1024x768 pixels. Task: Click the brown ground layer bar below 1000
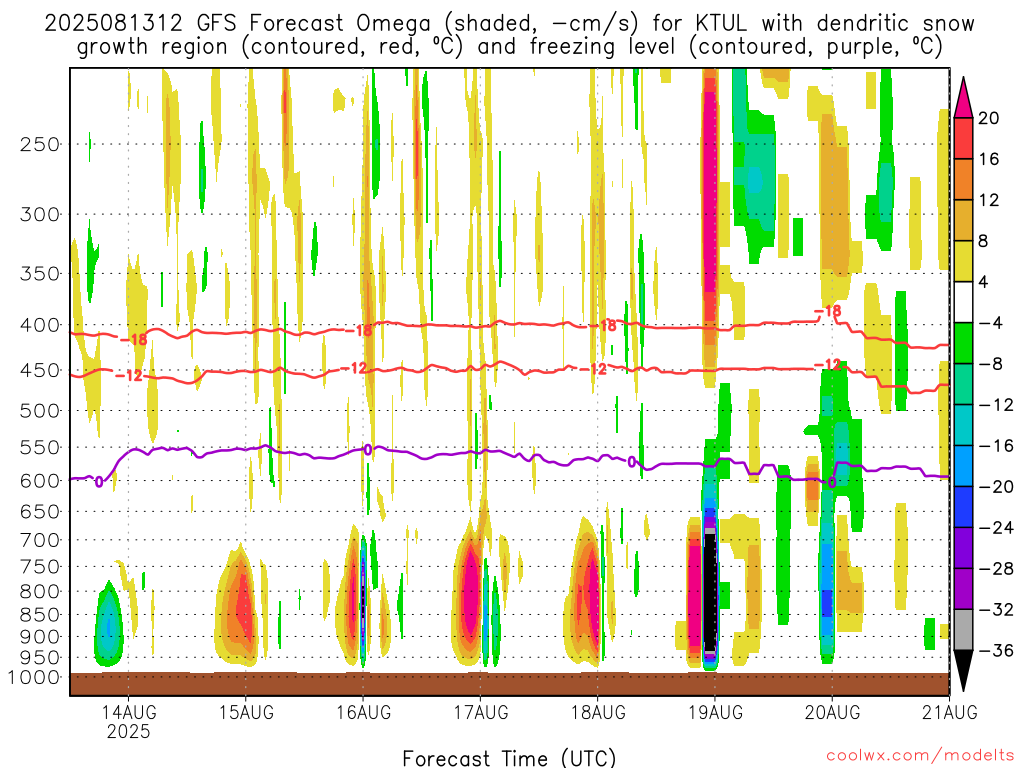pyautogui.click(x=509, y=684)
